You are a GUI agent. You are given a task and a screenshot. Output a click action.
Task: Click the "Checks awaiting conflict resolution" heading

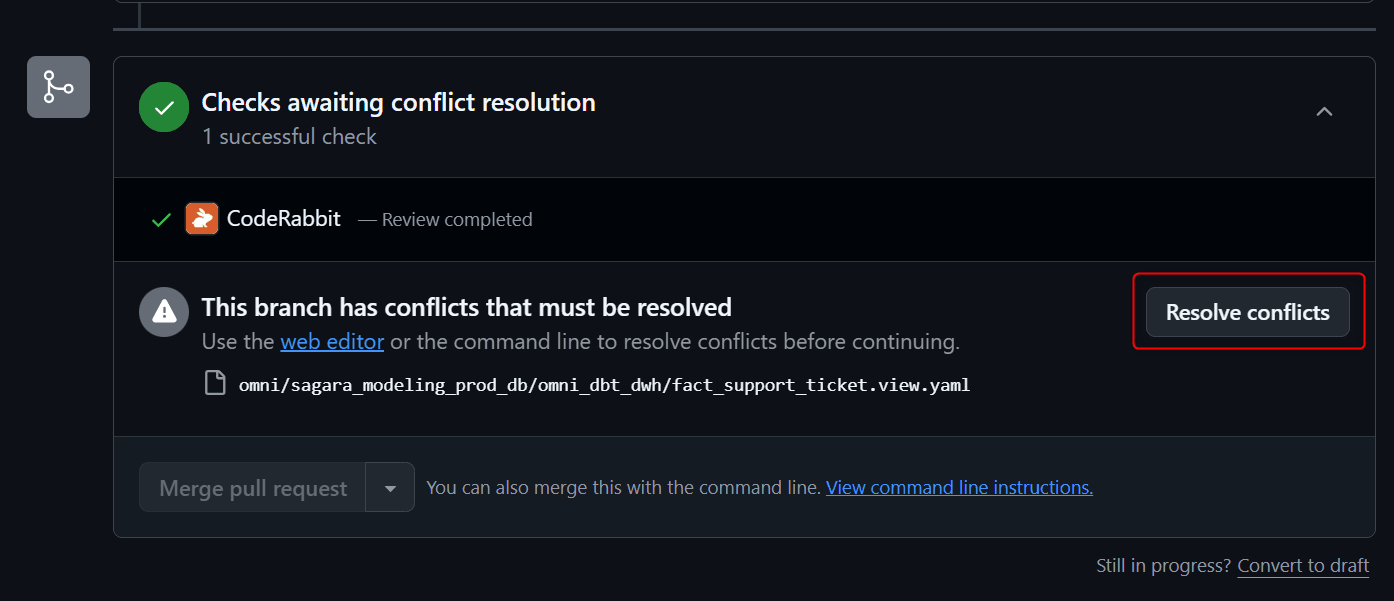pyautogui.click(x=398, y=102)
